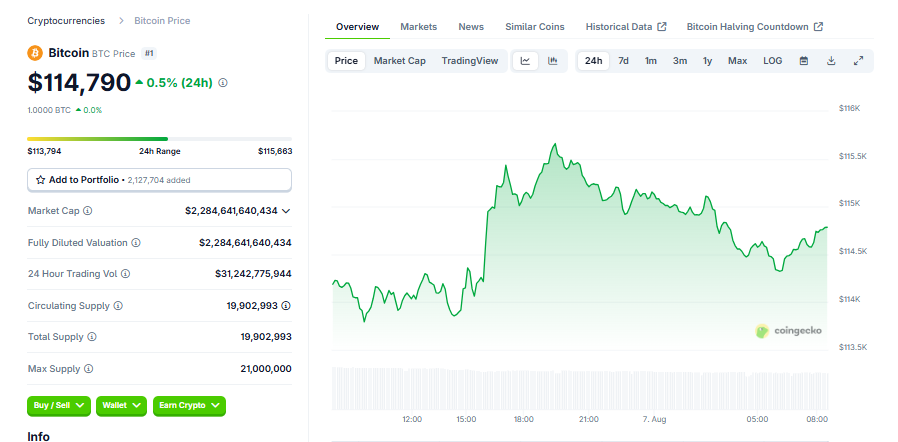
Task: Click the price chart peak near 21:00
Action: coord(554,145)
